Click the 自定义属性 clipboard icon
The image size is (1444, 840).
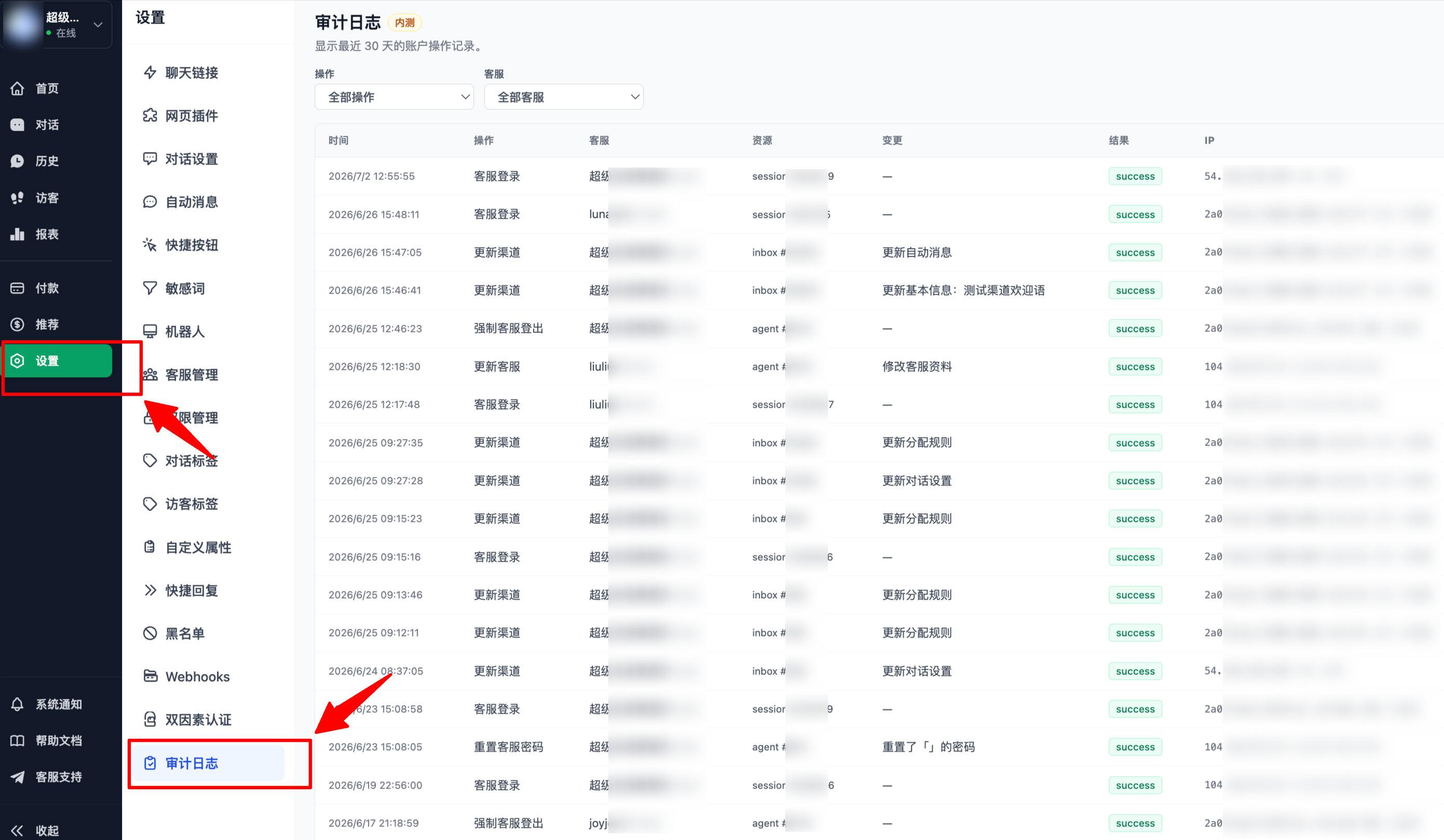point(150,547)
